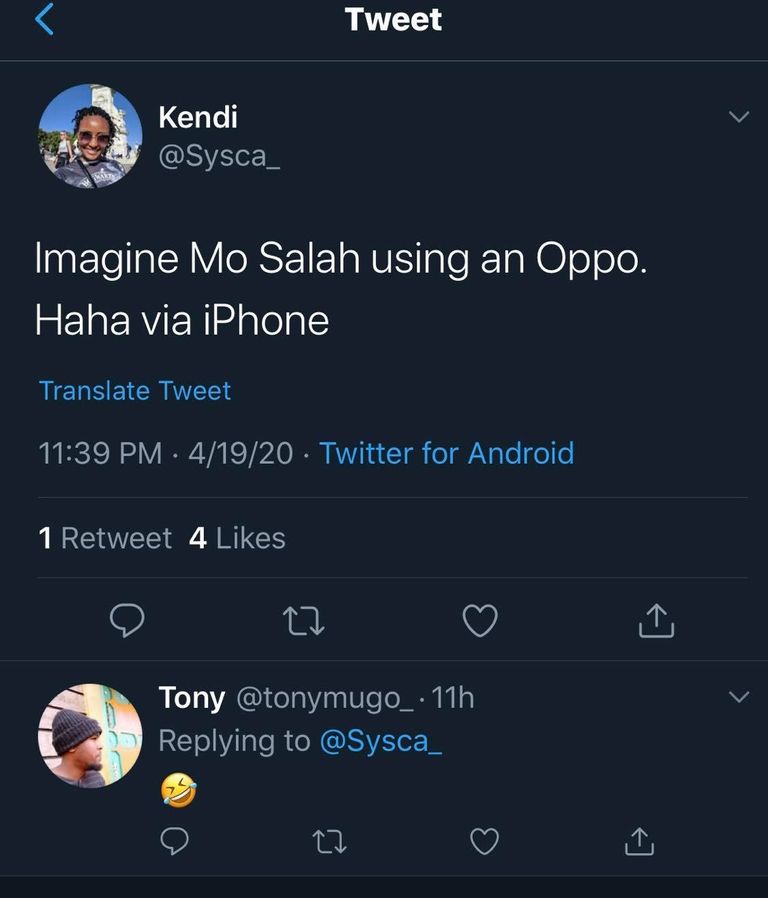The width and height of the screenshot is (768, 898).
Task: Like Tony's reply
Action: click(484, 843)
